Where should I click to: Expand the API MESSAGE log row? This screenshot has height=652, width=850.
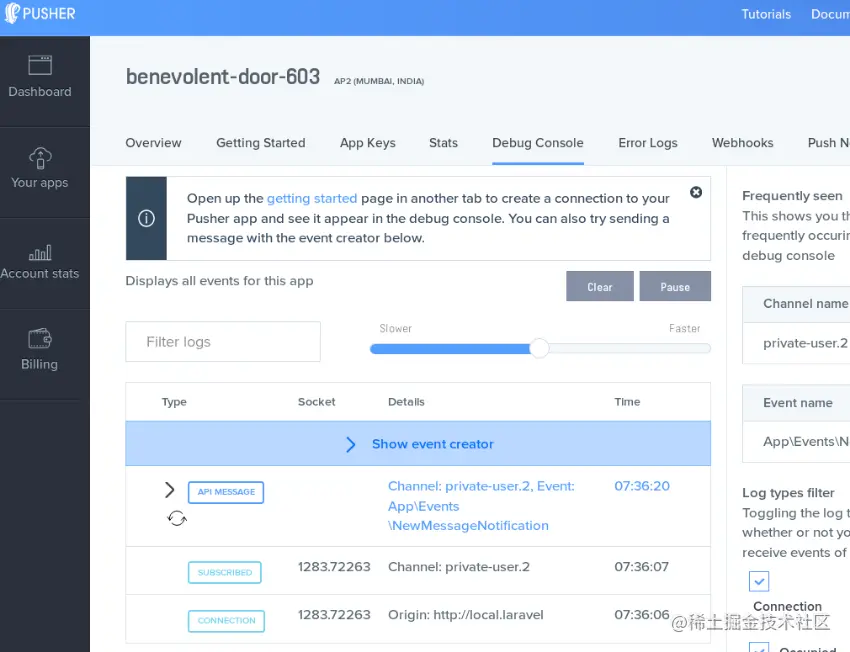tap(170, 490)
